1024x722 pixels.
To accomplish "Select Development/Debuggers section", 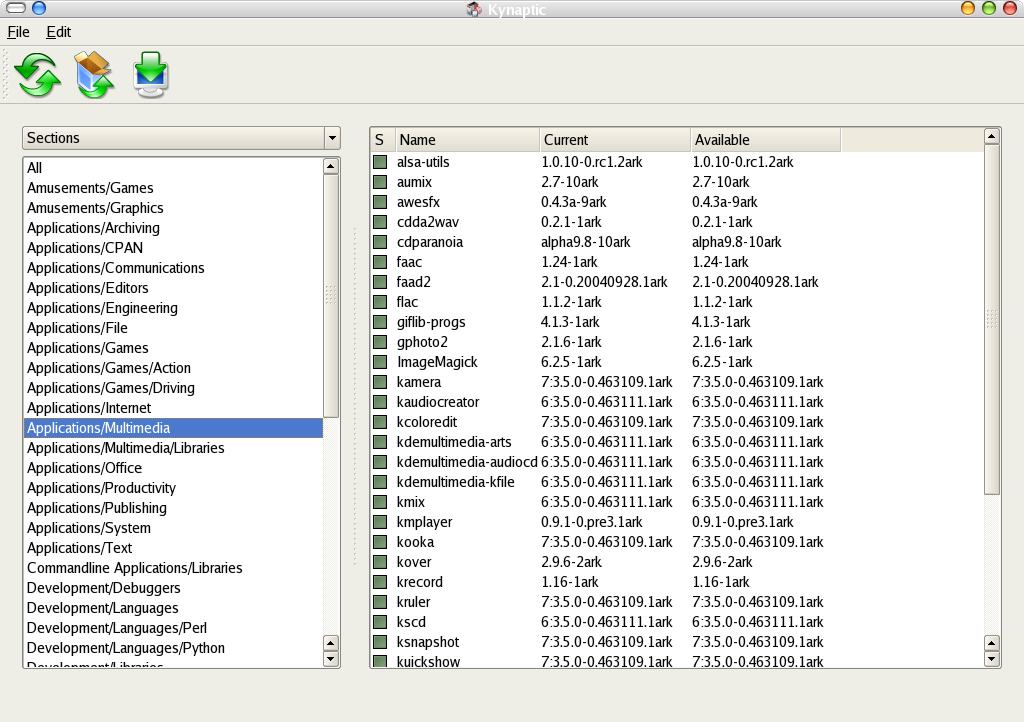I will point(173,588).
